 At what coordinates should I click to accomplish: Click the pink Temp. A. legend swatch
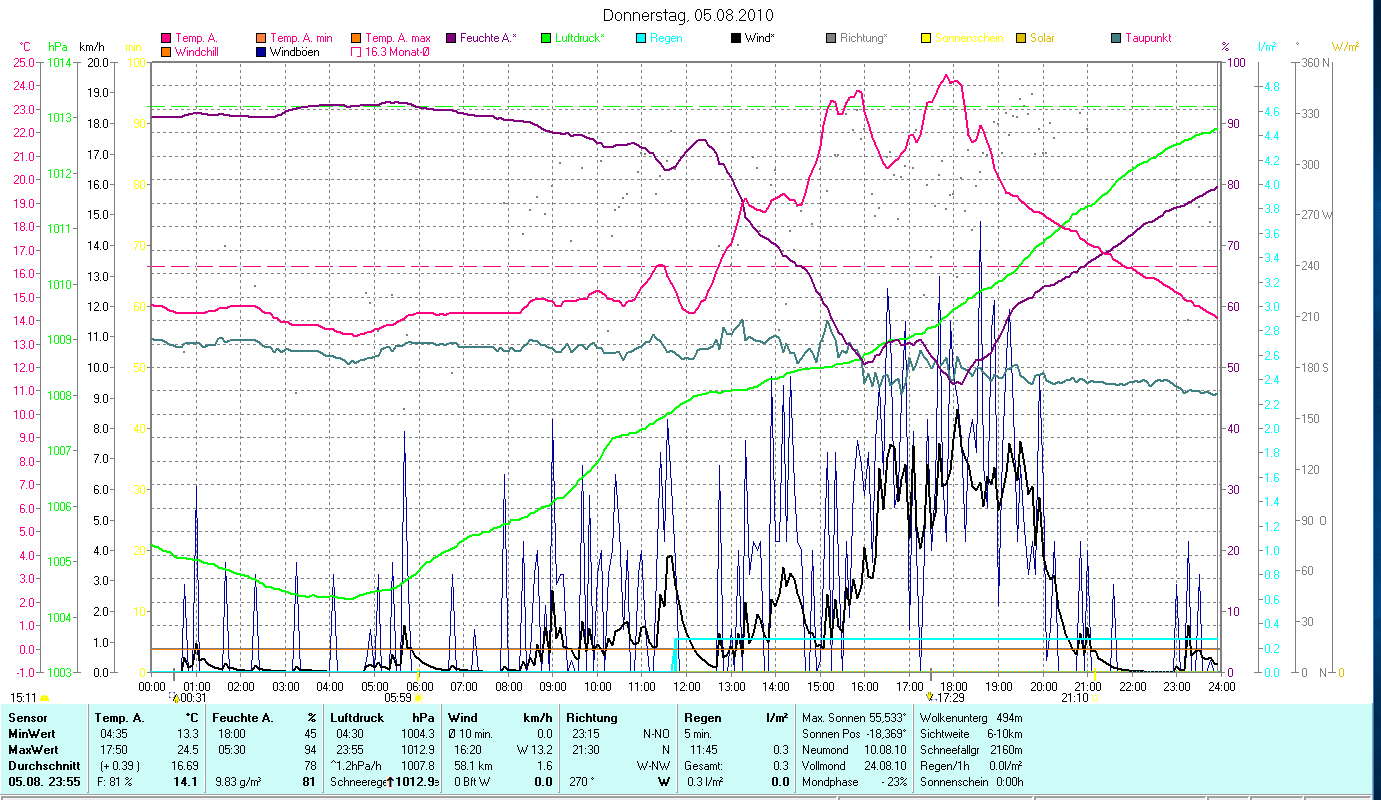coord(166,38)
